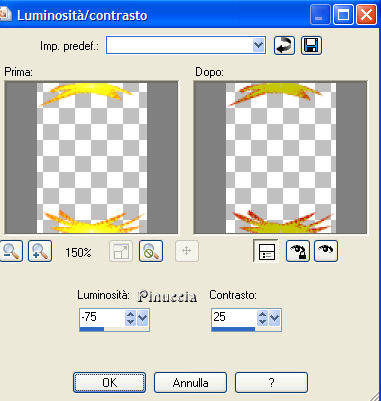Maximize the Luminosità/contrasto dialog window
The width and height of the screenshot is (381, 401).
coord(343,15)
